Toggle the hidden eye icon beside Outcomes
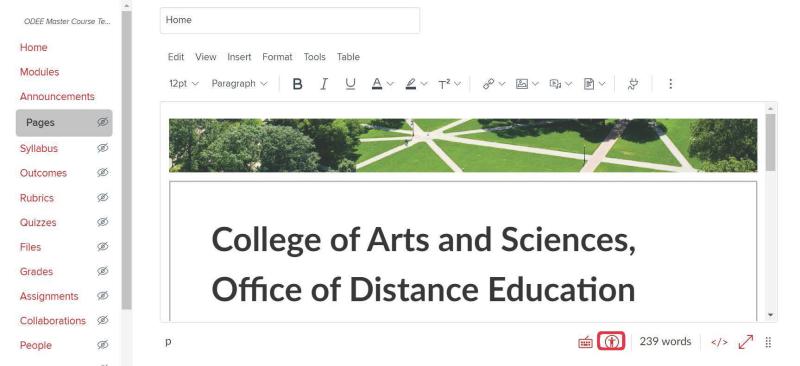The image size is (800, 366). (x=103, y=173)
